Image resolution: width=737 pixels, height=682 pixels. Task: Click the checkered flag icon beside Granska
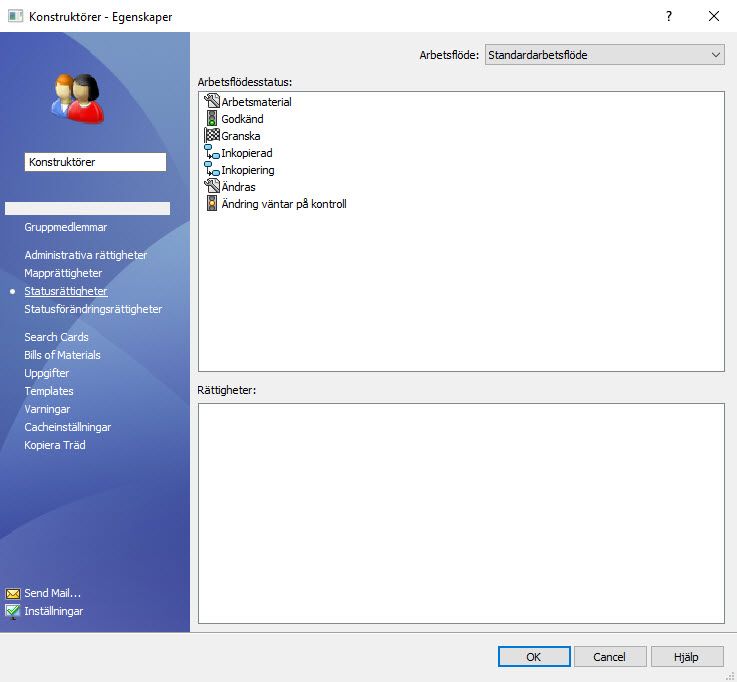[212, 135]
